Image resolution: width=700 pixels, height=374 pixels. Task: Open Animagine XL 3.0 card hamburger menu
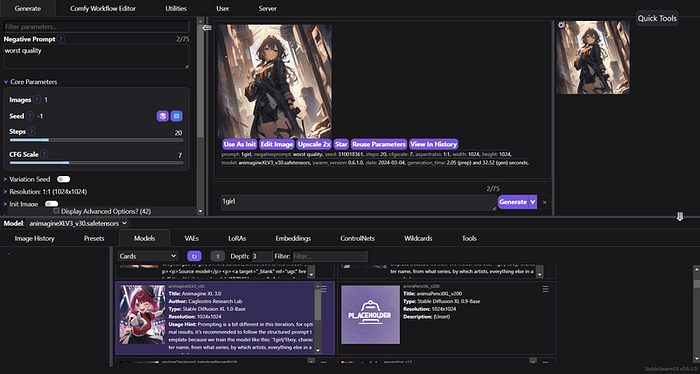[324, 289]
